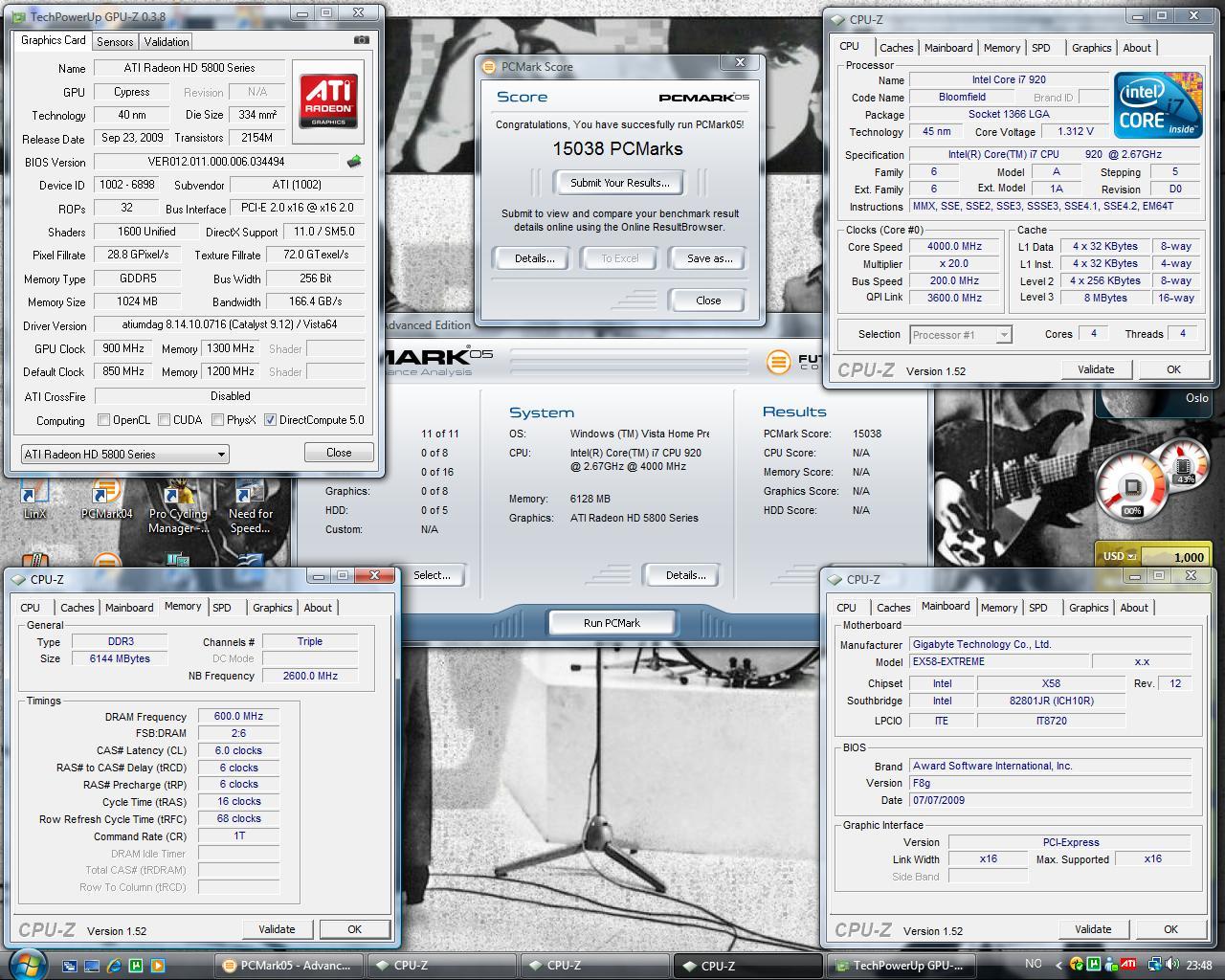Click the BIOS save chip icon in GPU-Z
This screenshot has width=1225, height=980.
[354, 162]
